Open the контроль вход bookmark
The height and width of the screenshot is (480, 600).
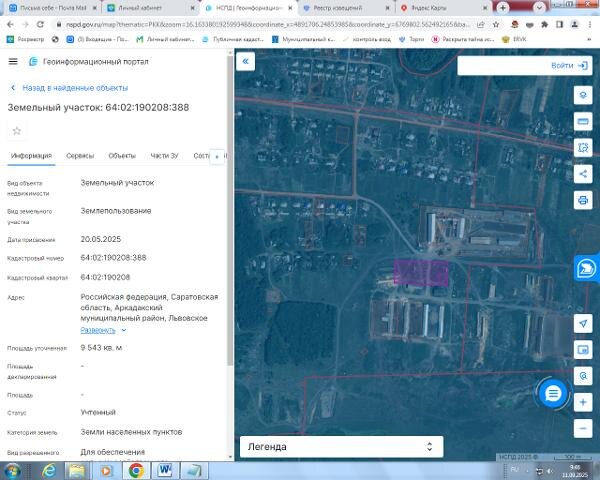pos(367,39)
